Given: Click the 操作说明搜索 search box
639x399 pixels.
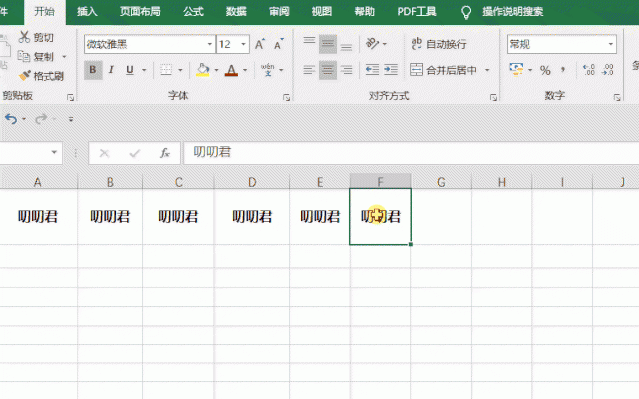Looking at the screenshot, I should coord(513,12).
